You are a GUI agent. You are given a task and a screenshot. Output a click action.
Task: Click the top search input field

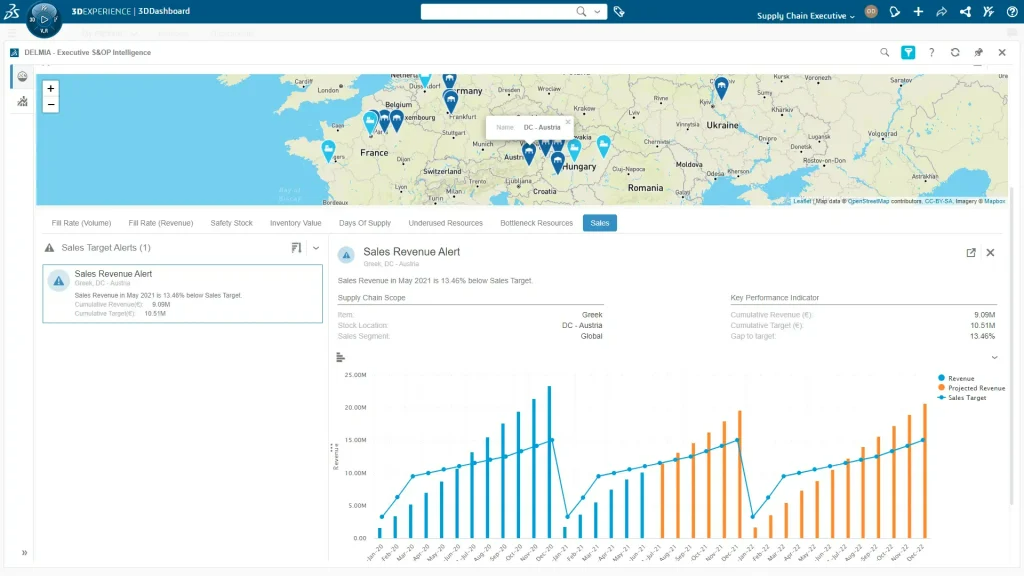(497, 12)
